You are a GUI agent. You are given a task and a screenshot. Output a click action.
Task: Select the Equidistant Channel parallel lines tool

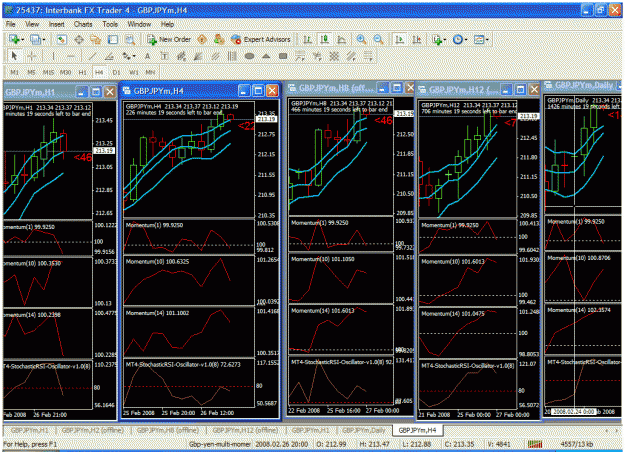[215, 56]
